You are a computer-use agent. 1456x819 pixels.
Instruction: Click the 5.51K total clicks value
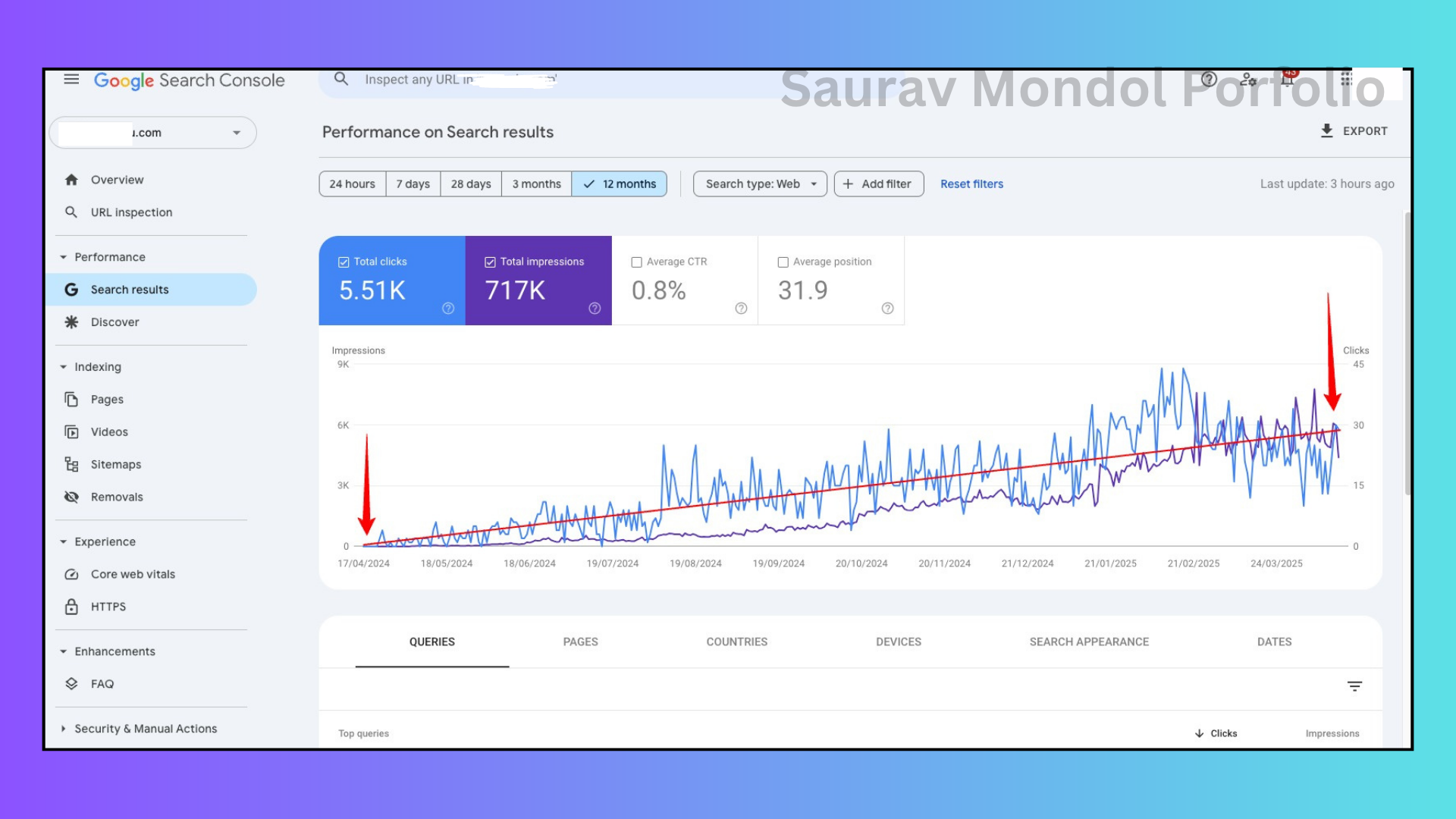coord(372,290)
